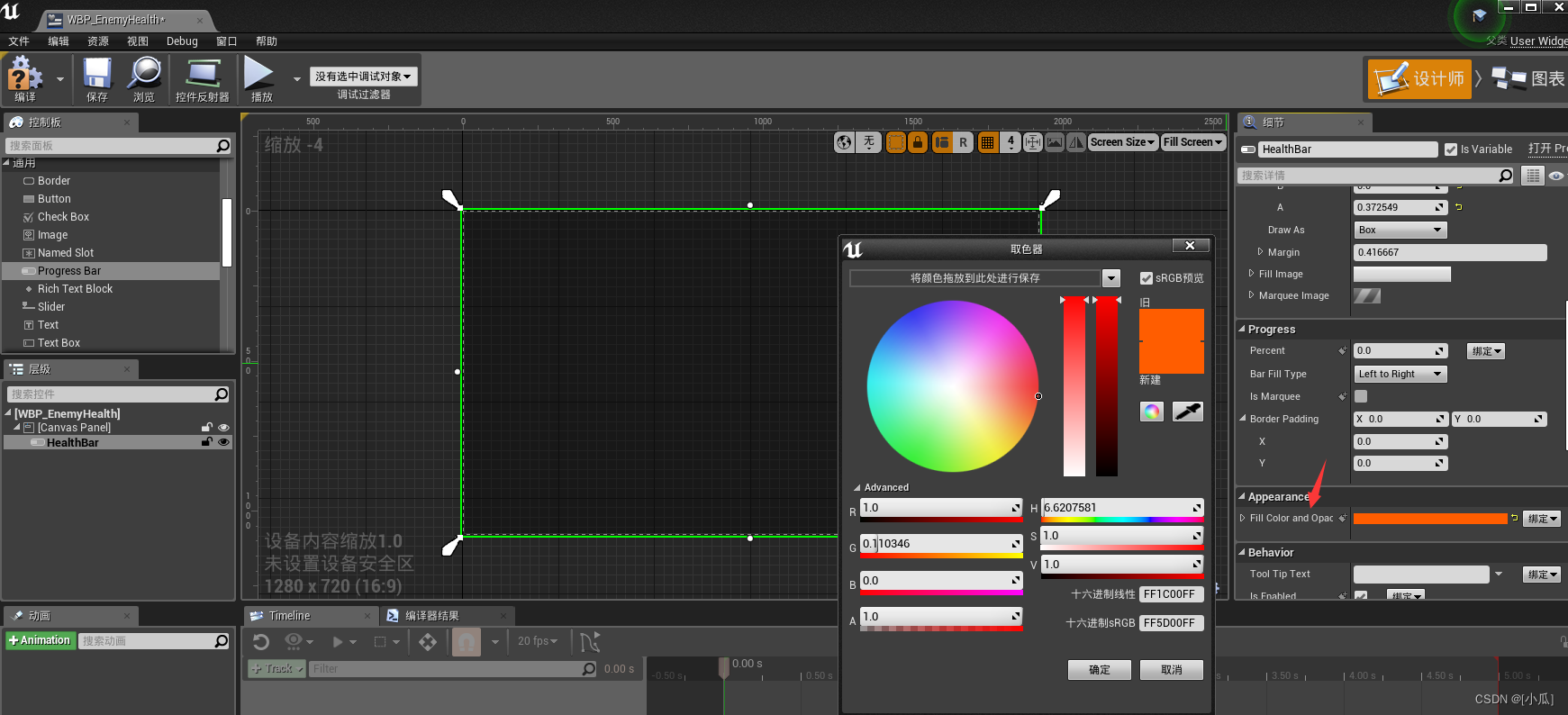Click the landscape image icon in viewport toolbar
The height and width of the screenshot is (715, 1568).
click(x=1055, y=142)
